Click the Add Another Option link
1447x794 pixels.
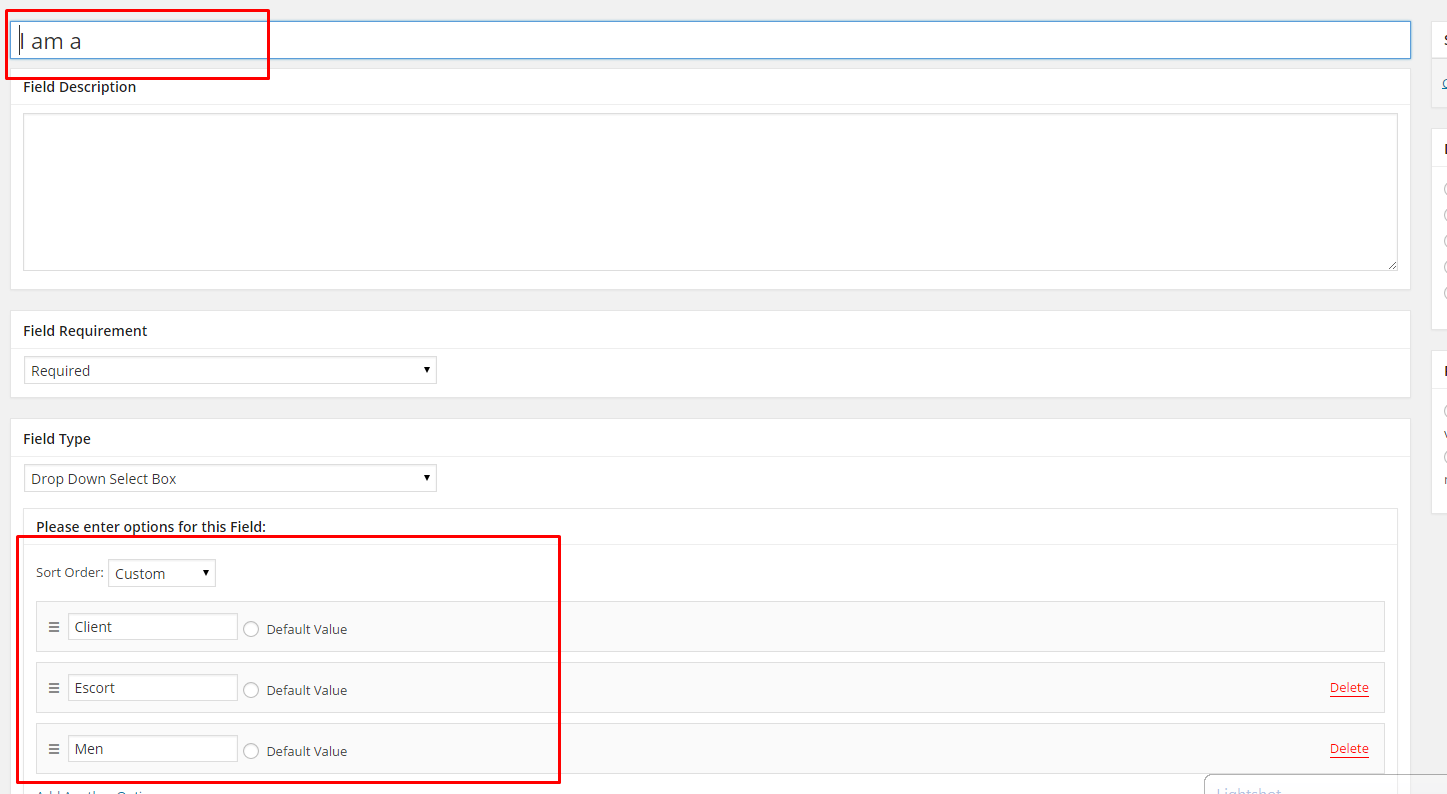pyautogui.click(x=92, y=791)
